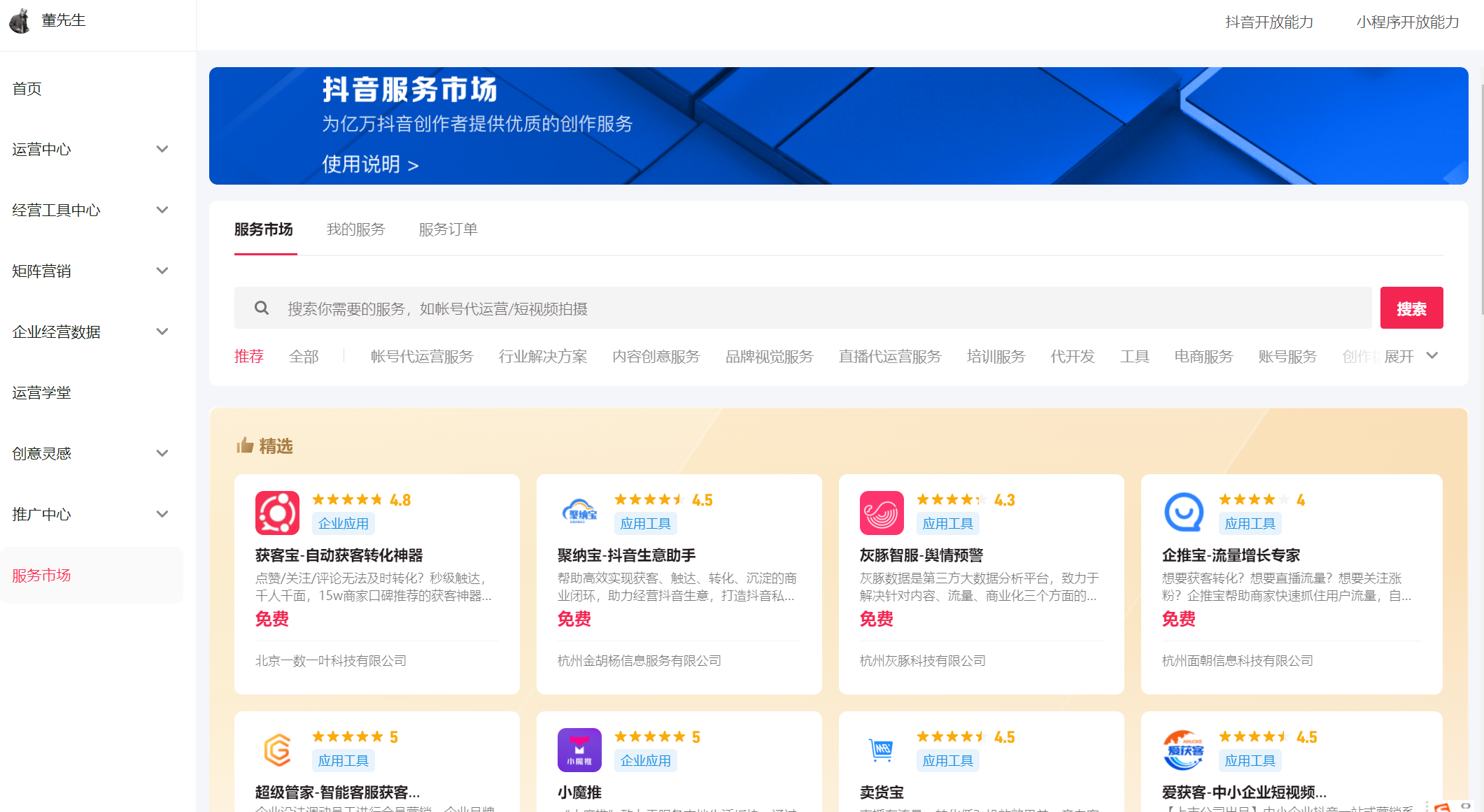Switch to 我的服务 tab
This screenshot has width=1484, height=812.
click(x=356, y=229)
